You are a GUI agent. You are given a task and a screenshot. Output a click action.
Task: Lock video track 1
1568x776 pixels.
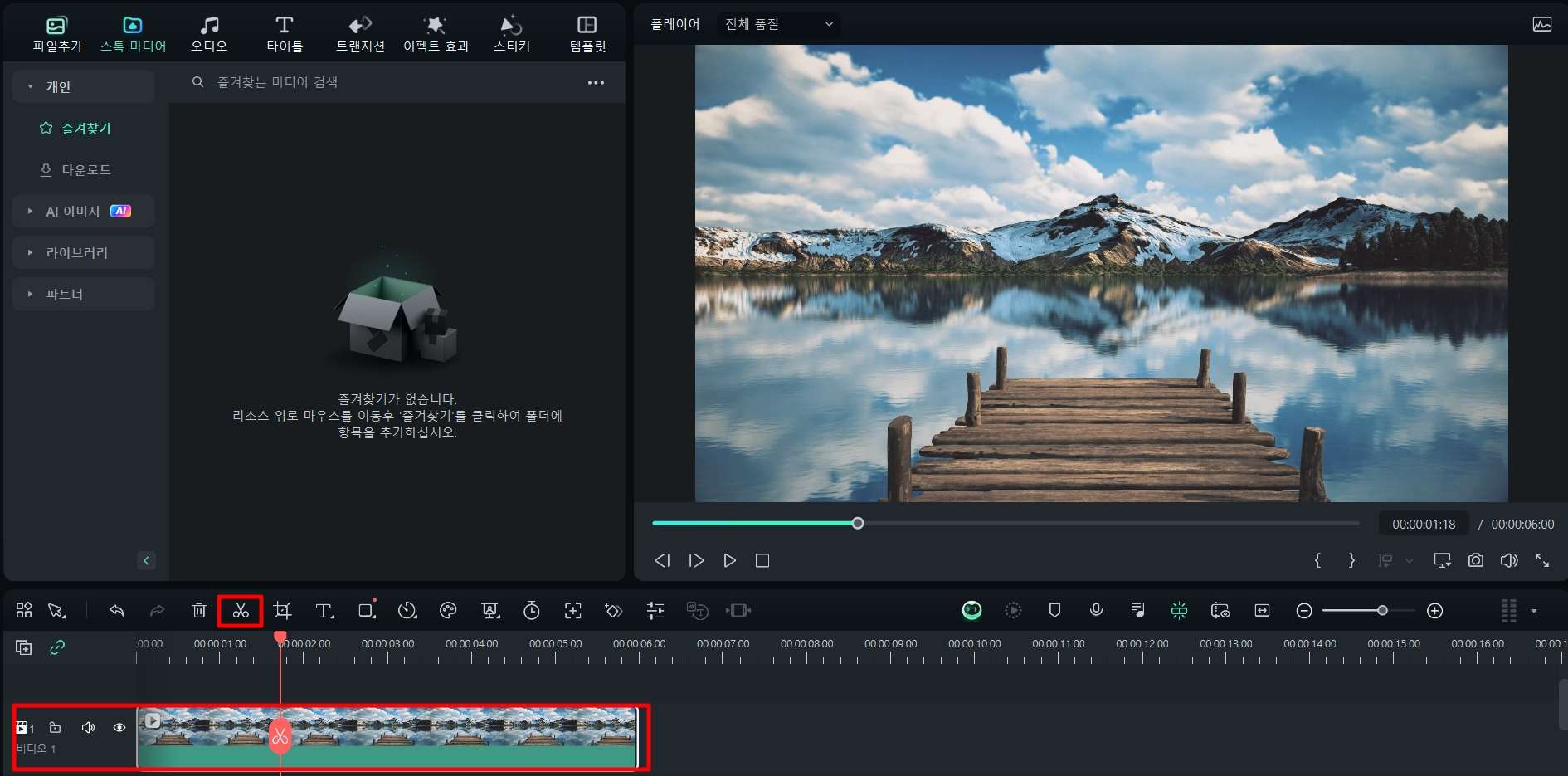coord(55,728)
